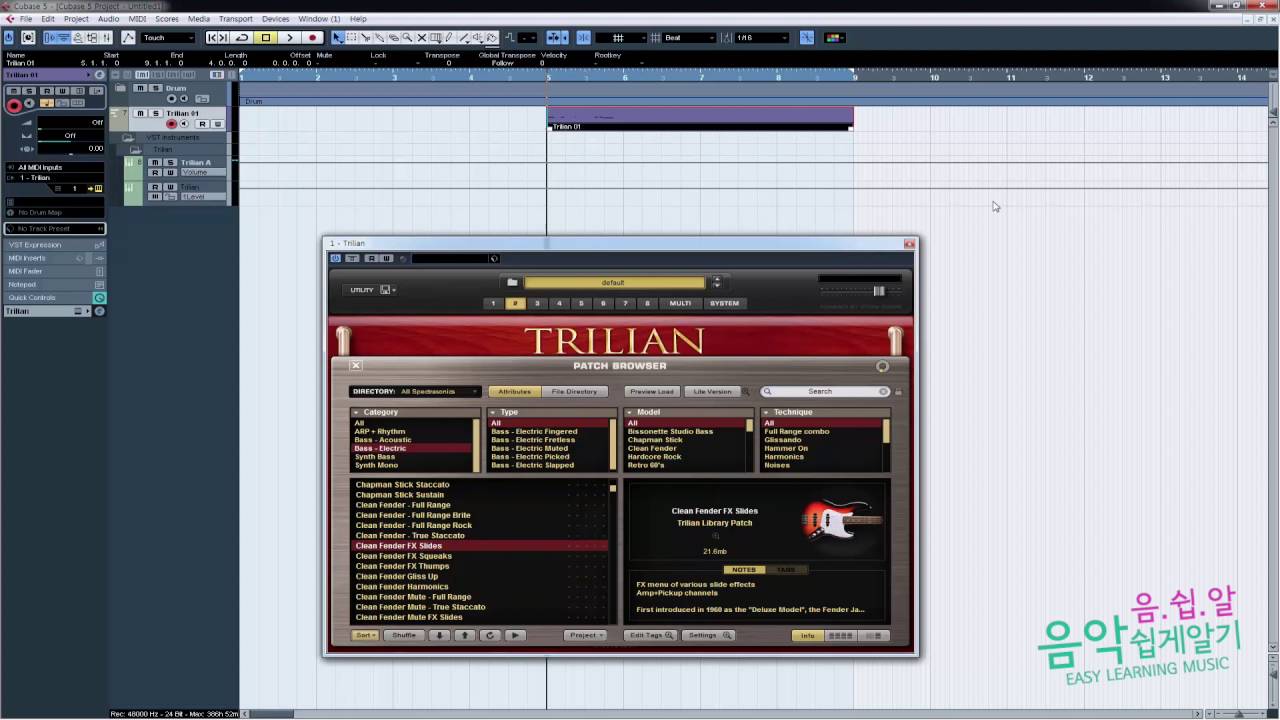Click the Shuffle button
The height and width of the screenshot is (720, 1280).
click(404, 636)
